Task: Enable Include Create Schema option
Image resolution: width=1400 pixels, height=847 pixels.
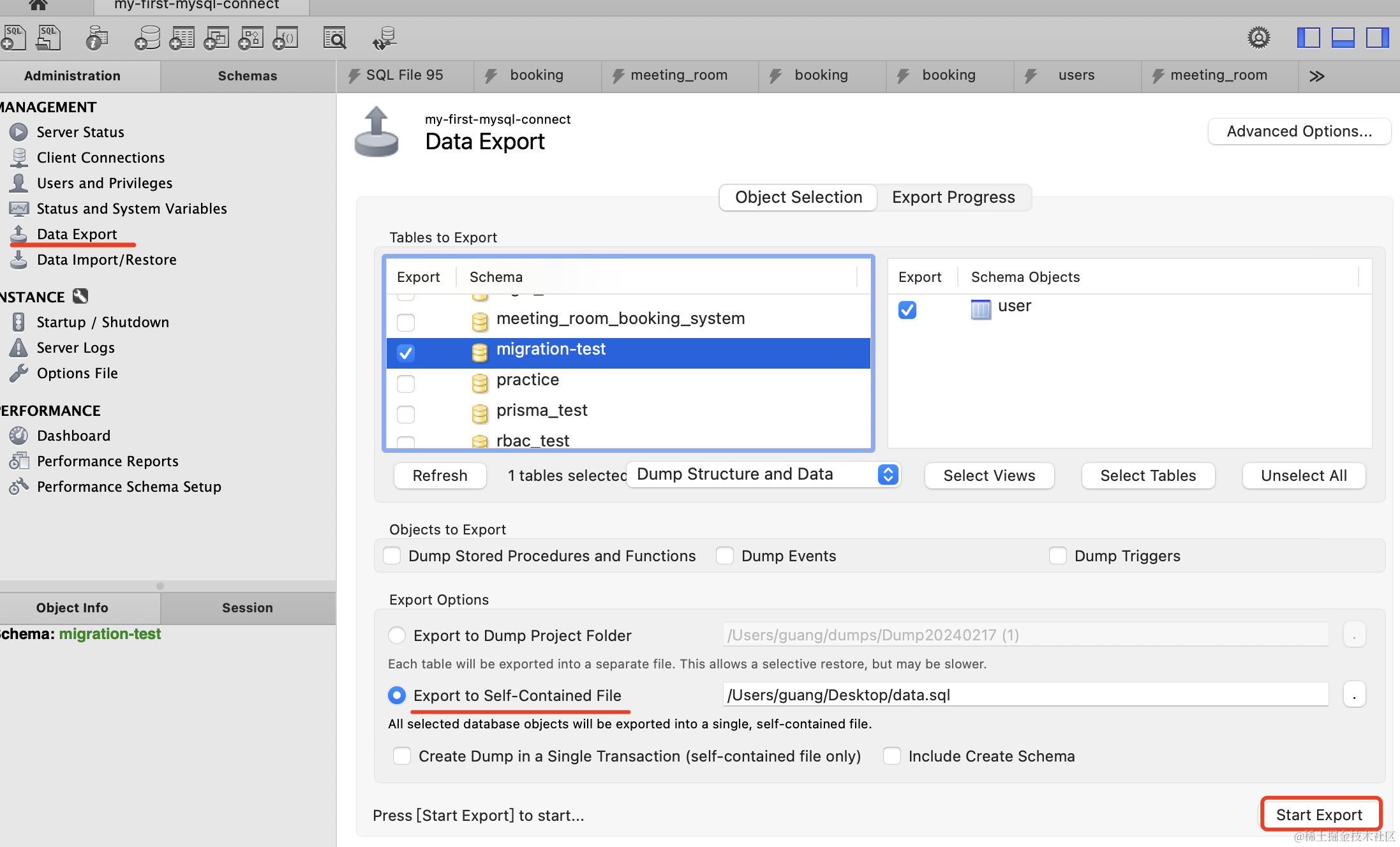Action: [892, 756]
